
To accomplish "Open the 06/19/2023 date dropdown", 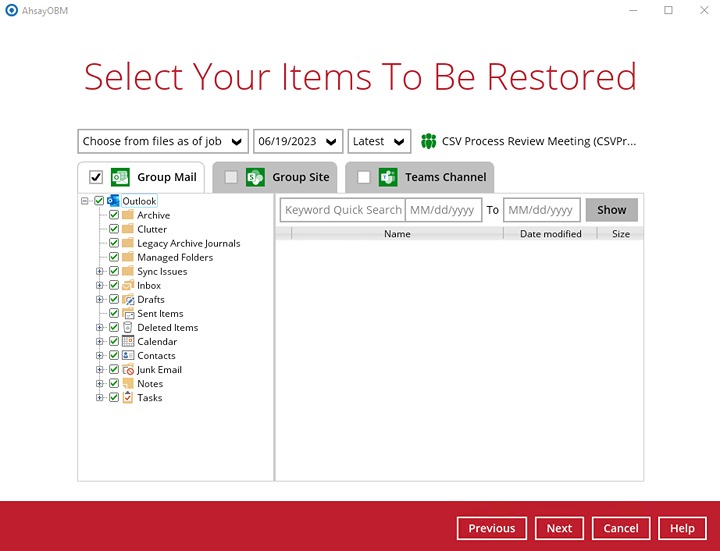I will (x=298, y=142).
